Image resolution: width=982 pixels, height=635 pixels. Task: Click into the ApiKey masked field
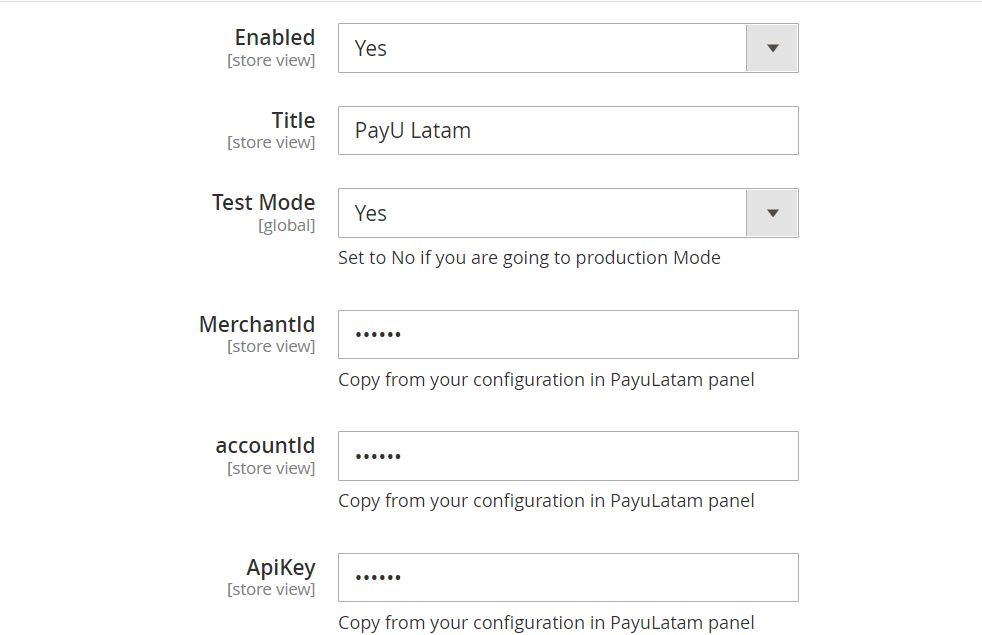[x=568, y=577]
